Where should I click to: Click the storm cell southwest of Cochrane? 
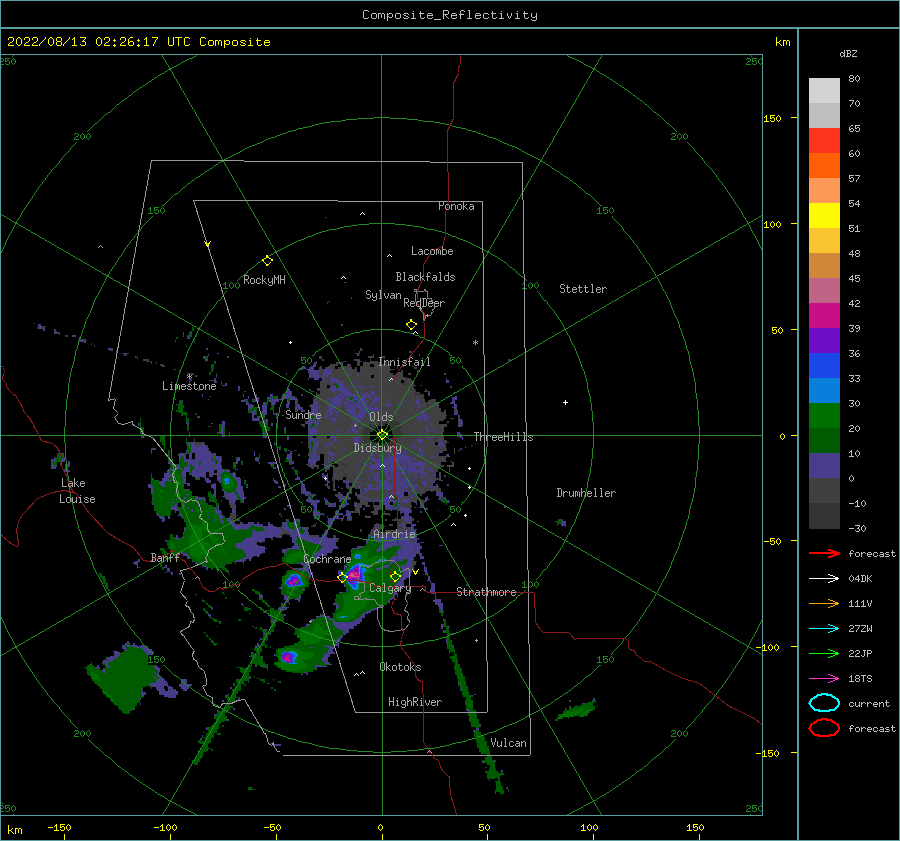pos(294,581)
